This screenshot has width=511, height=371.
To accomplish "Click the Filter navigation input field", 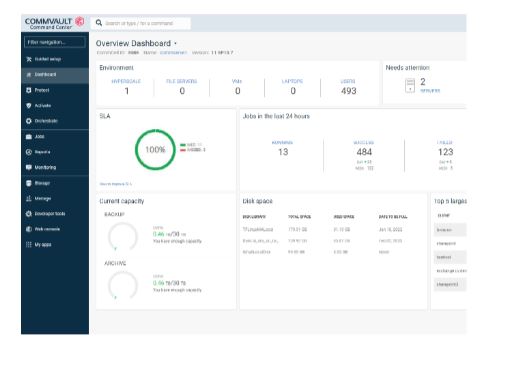I will point(55,42).
